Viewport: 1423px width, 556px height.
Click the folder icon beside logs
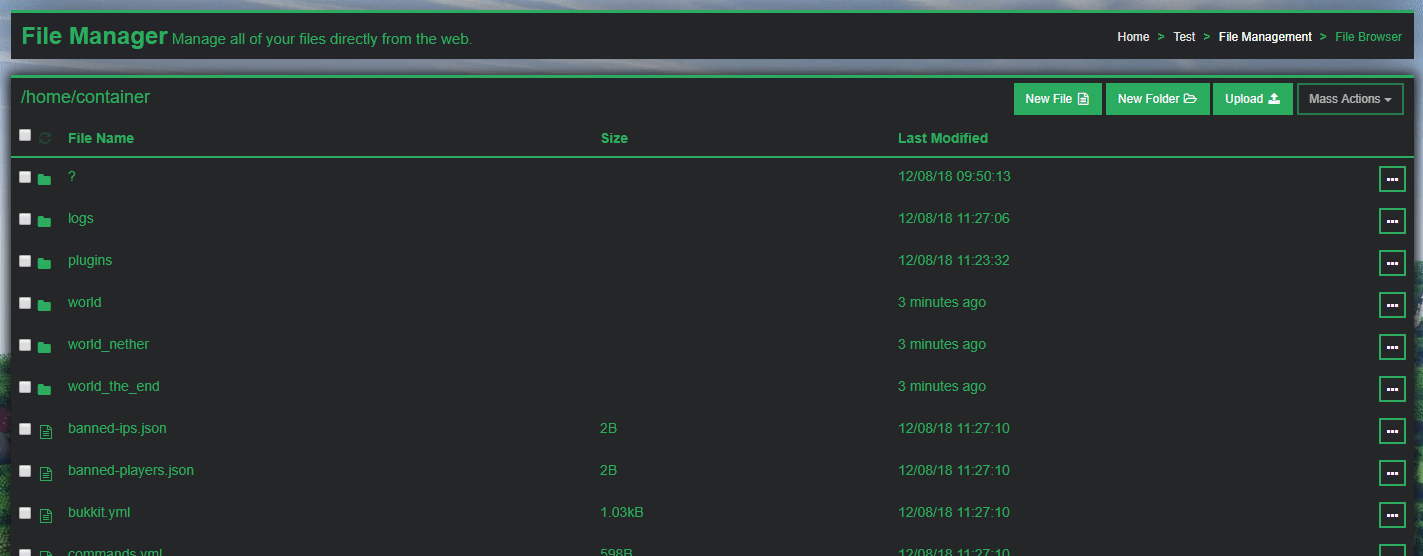tap(44, 221)
